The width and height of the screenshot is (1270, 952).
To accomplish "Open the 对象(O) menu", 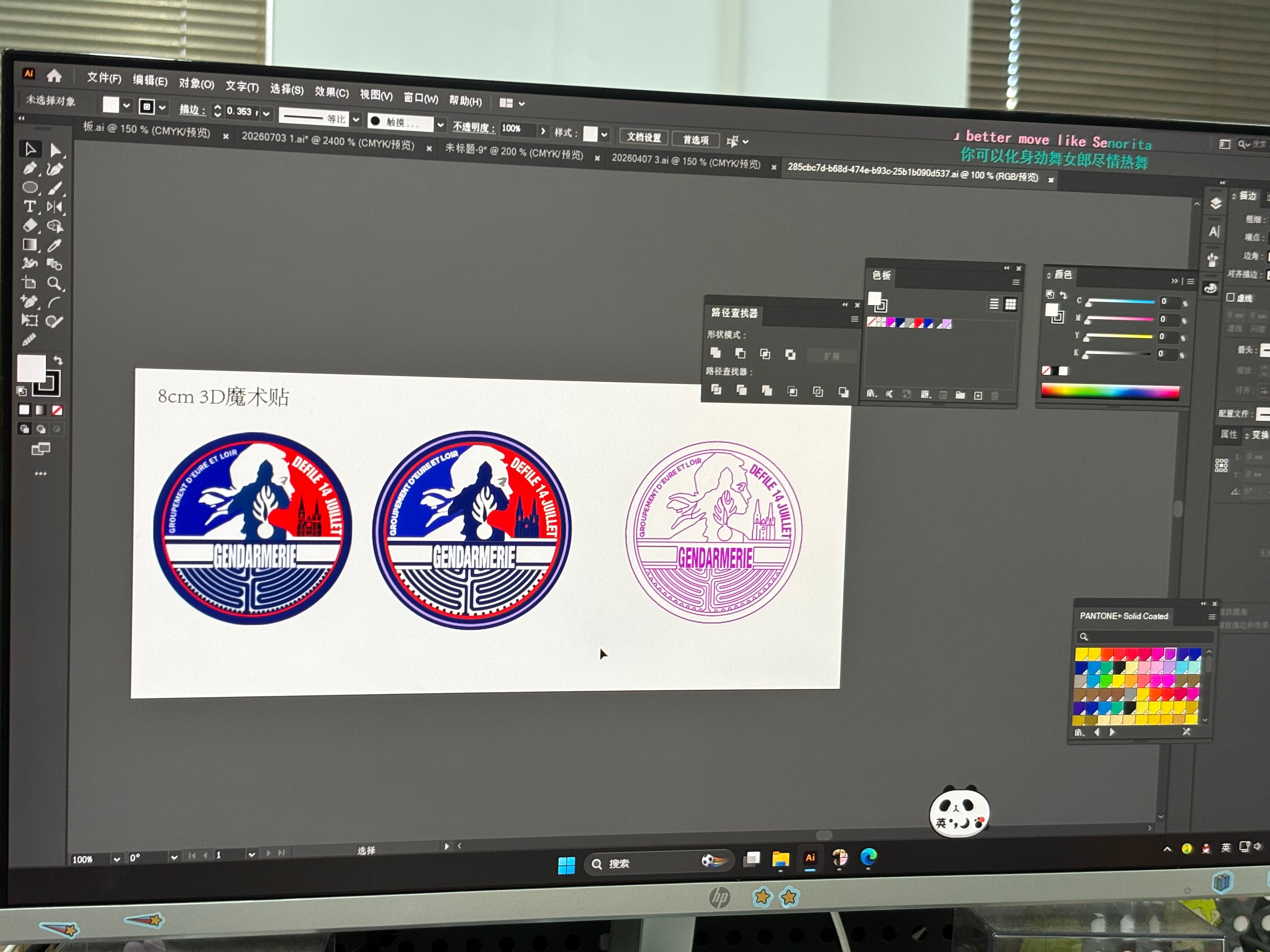I will tap(196, 84).
